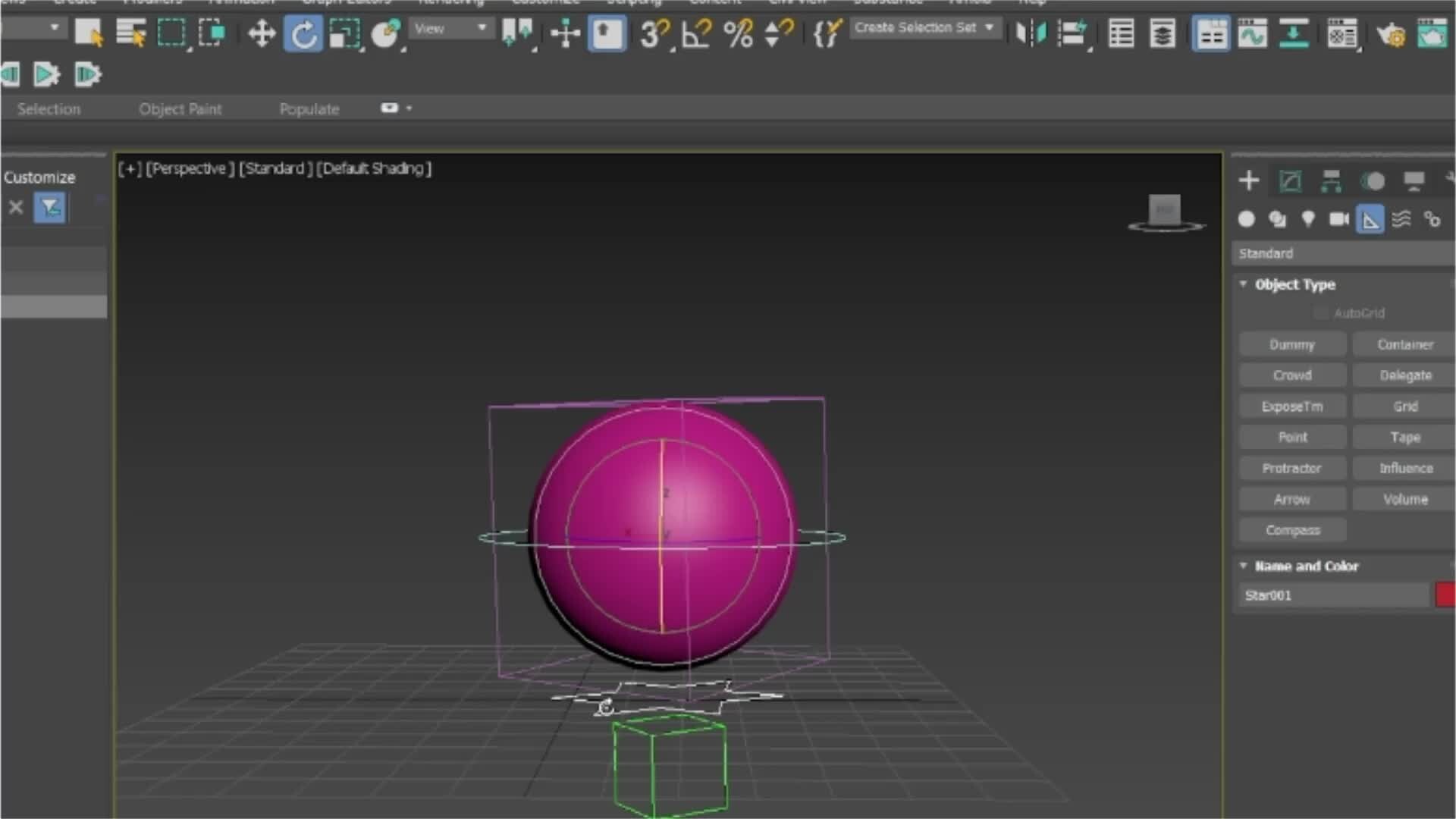
Task: Enable Percent Snap
Action: 738,33
